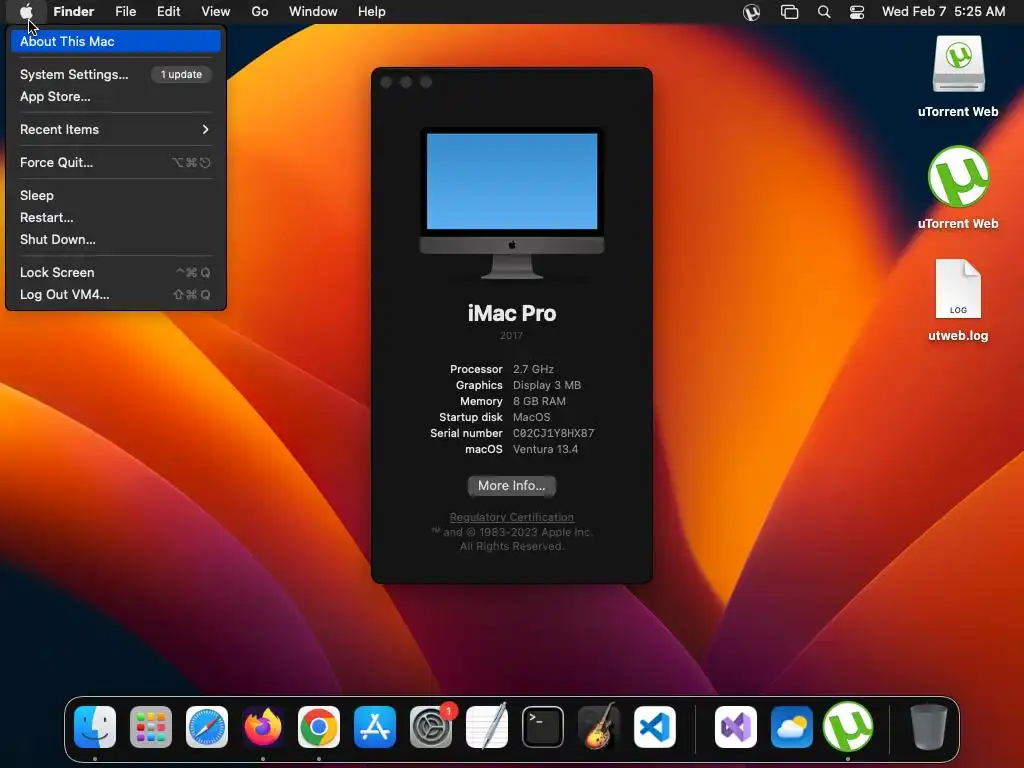Open the Window menu
Screen dimensions: 1024x768
(313, 12)
